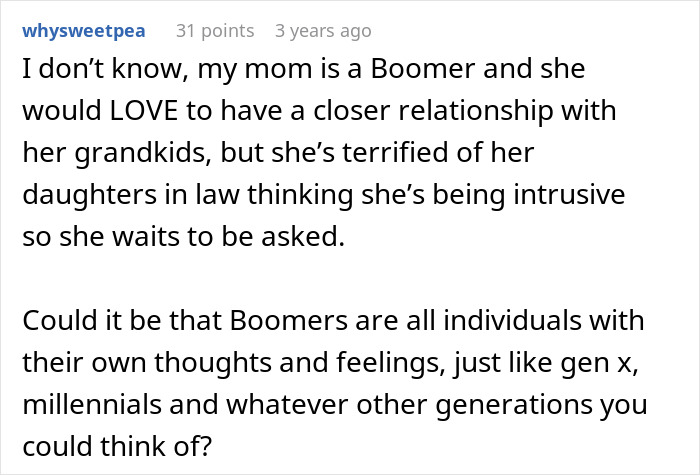Open the whysweetpea user profile
Screen dimensions: 700x475
click(x=83, y=31)
